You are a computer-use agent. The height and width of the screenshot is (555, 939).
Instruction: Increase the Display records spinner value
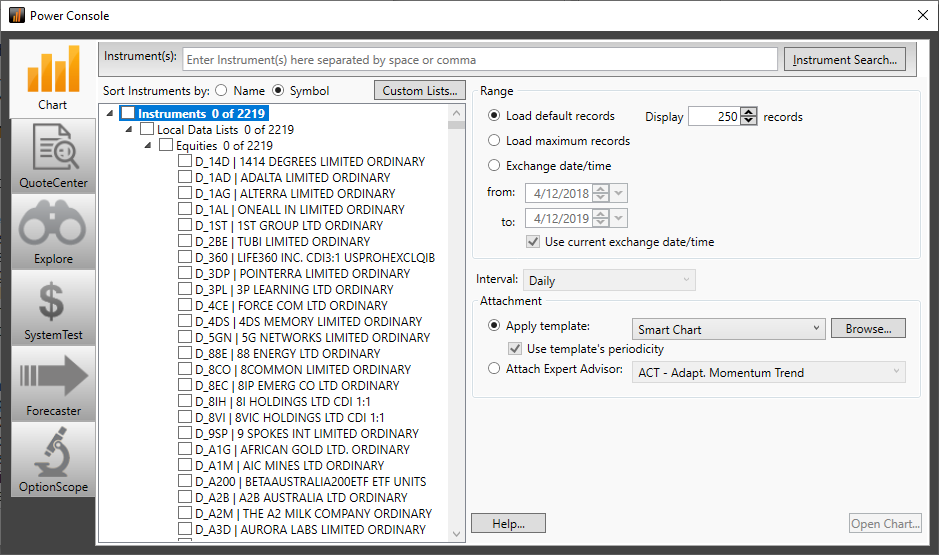749,111
